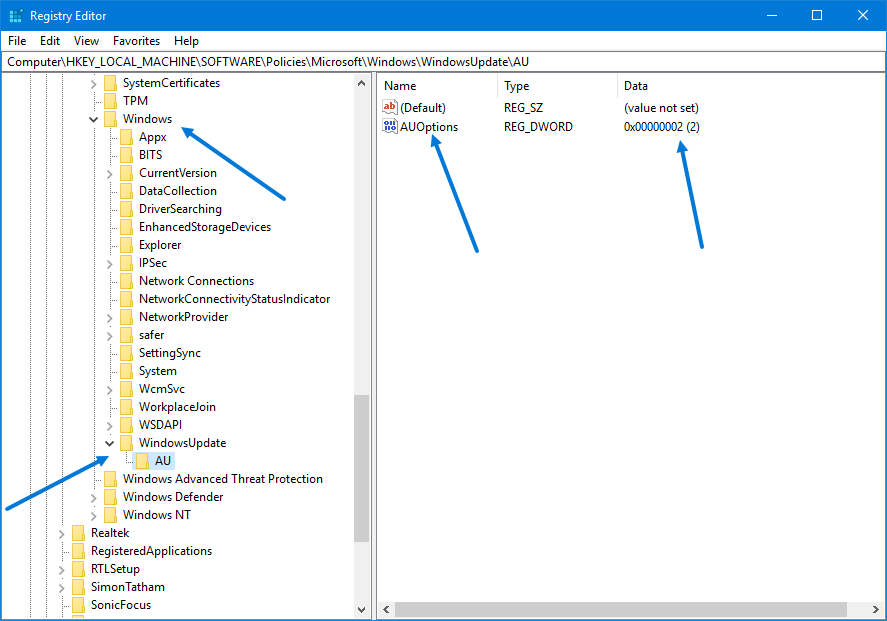Expand the Windows NT key
Image resolution: width=887 pixels, height=621 pixels.
(x=93, y=516)
